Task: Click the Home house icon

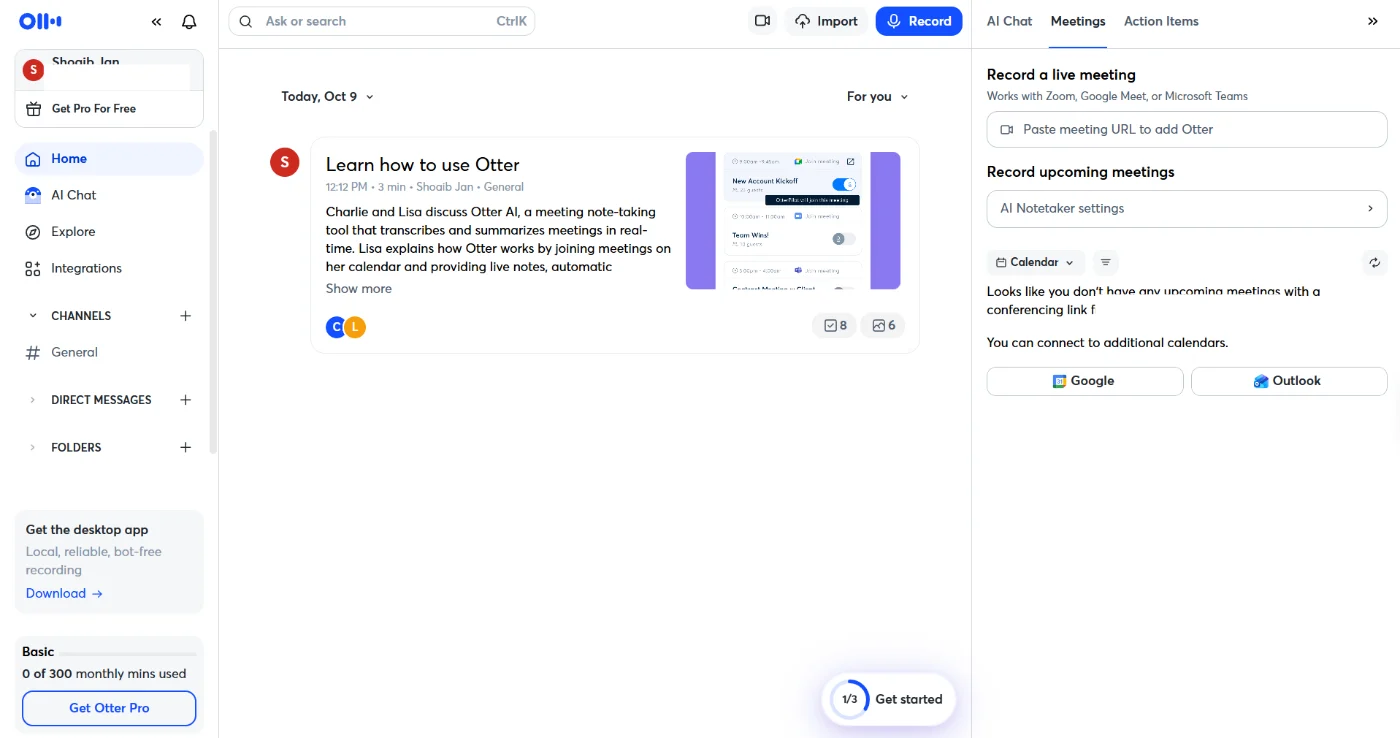Action: pos(33,159)
